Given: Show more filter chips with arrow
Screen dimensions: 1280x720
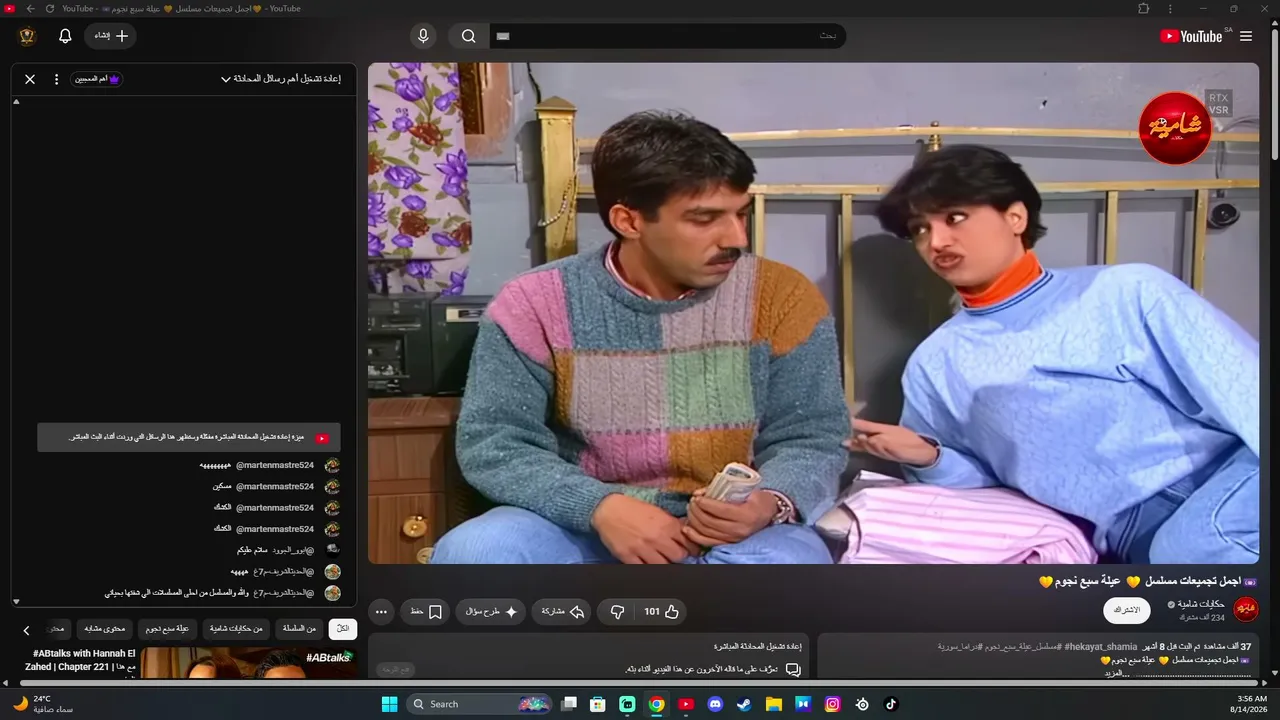Looking at the screenshot, I should [x=27, y=630].
